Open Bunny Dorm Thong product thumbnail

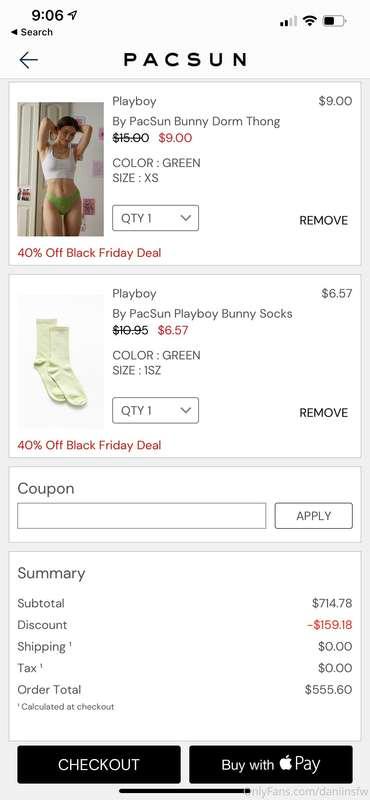coord(60,169)
